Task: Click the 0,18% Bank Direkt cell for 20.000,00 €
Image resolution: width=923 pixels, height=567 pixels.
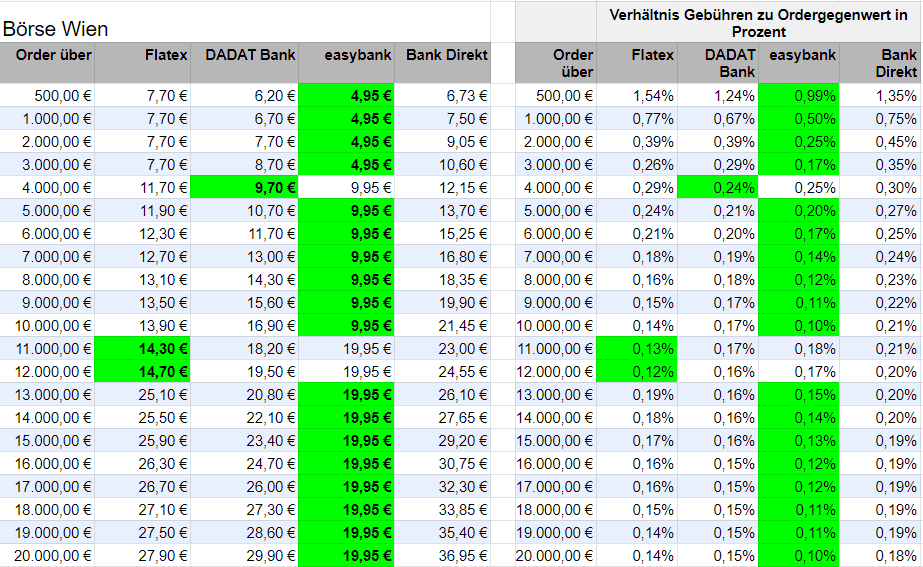Action: click(881, 555)
